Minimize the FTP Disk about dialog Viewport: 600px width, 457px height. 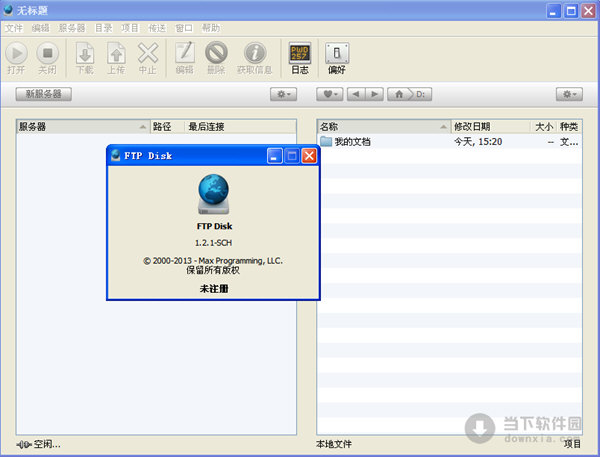pyautogui.click(x=274, y=156)
